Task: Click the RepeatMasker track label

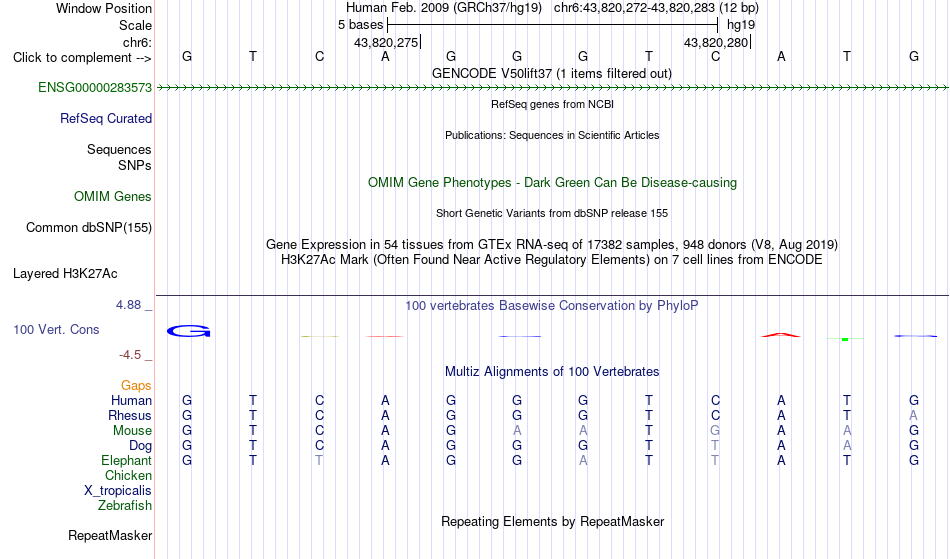Action: coord(110,535)
